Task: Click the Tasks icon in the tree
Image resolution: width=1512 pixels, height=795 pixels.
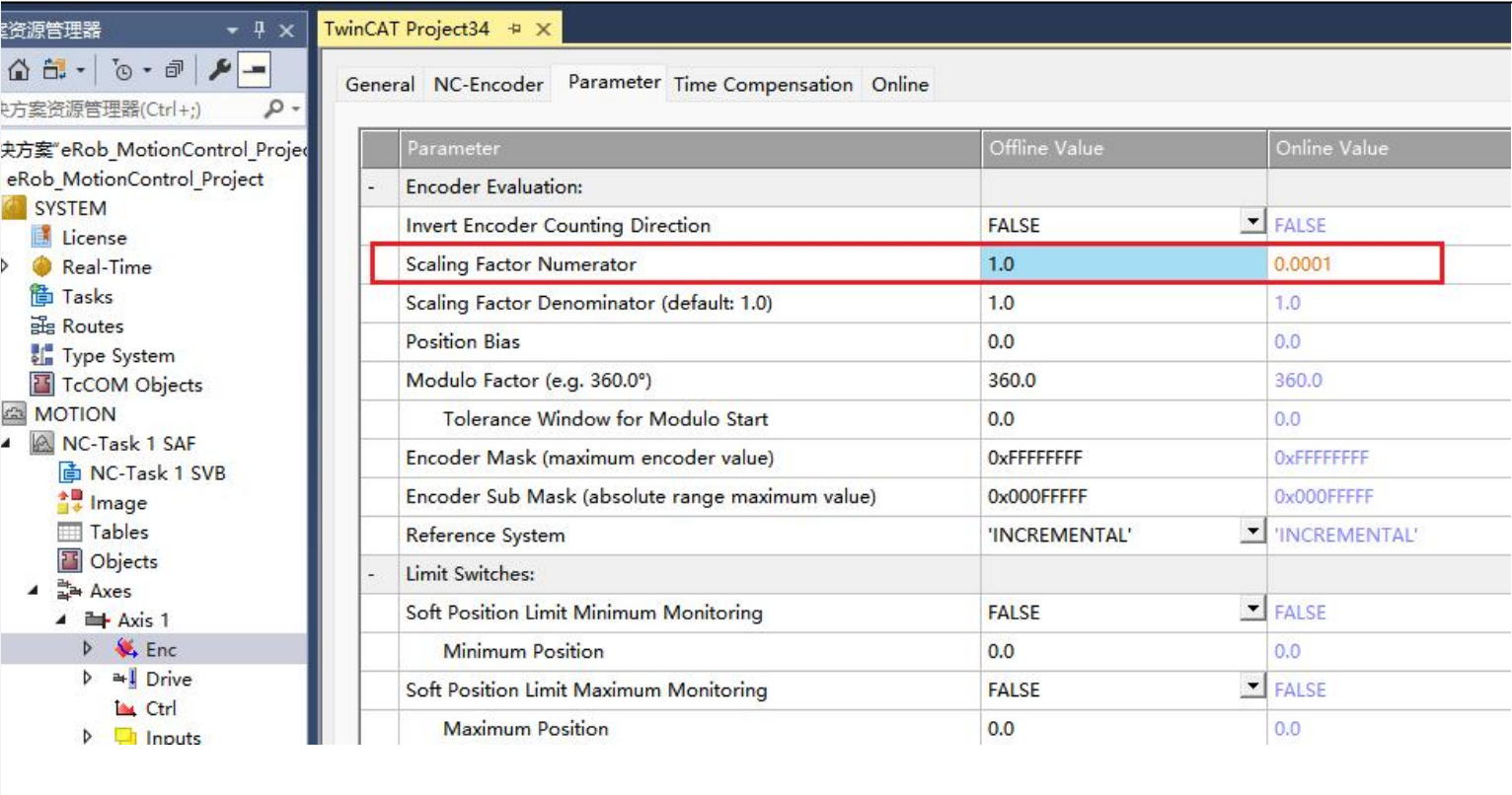Action: 41,296
